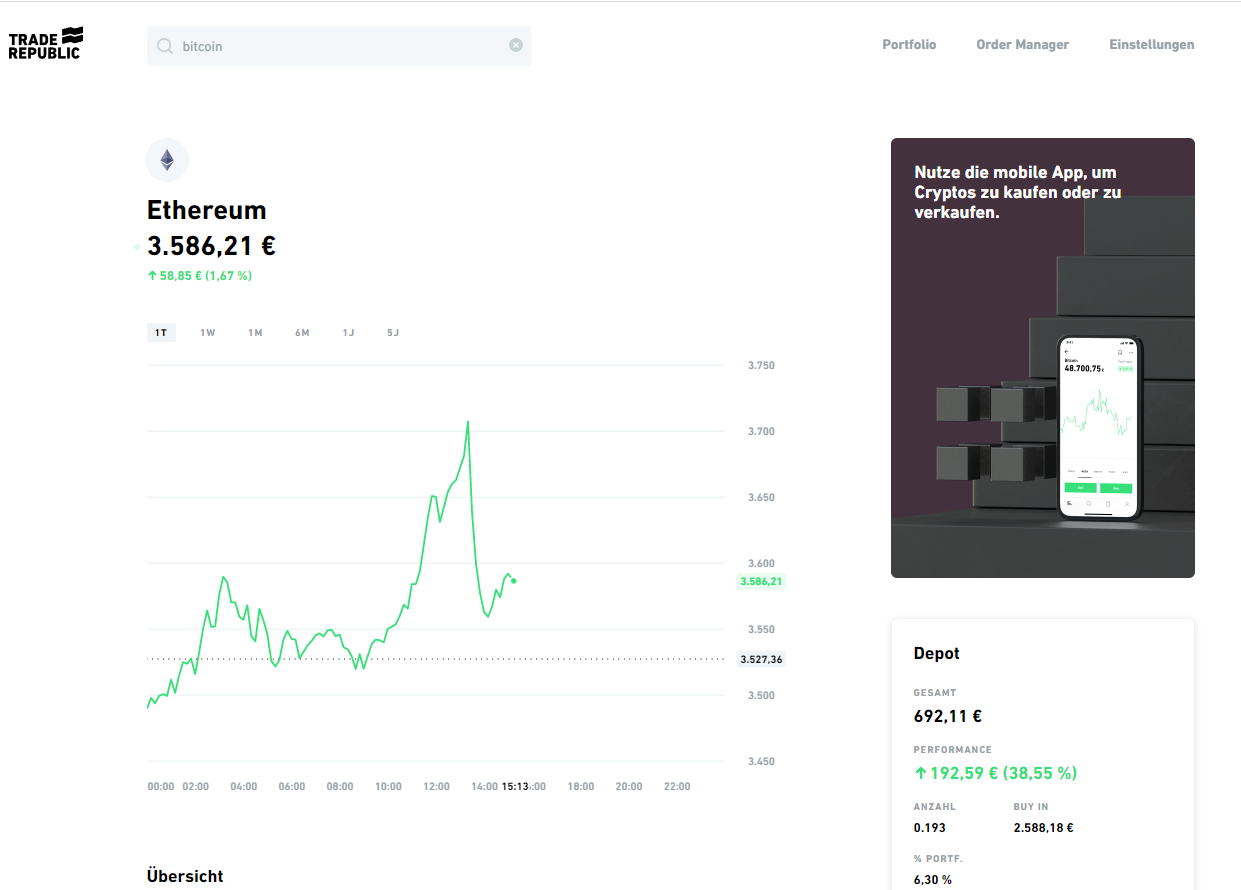Clear the search field using the X icon
Image resolution: width=1241 pixels, height=890 pixels.
(516, 44)
